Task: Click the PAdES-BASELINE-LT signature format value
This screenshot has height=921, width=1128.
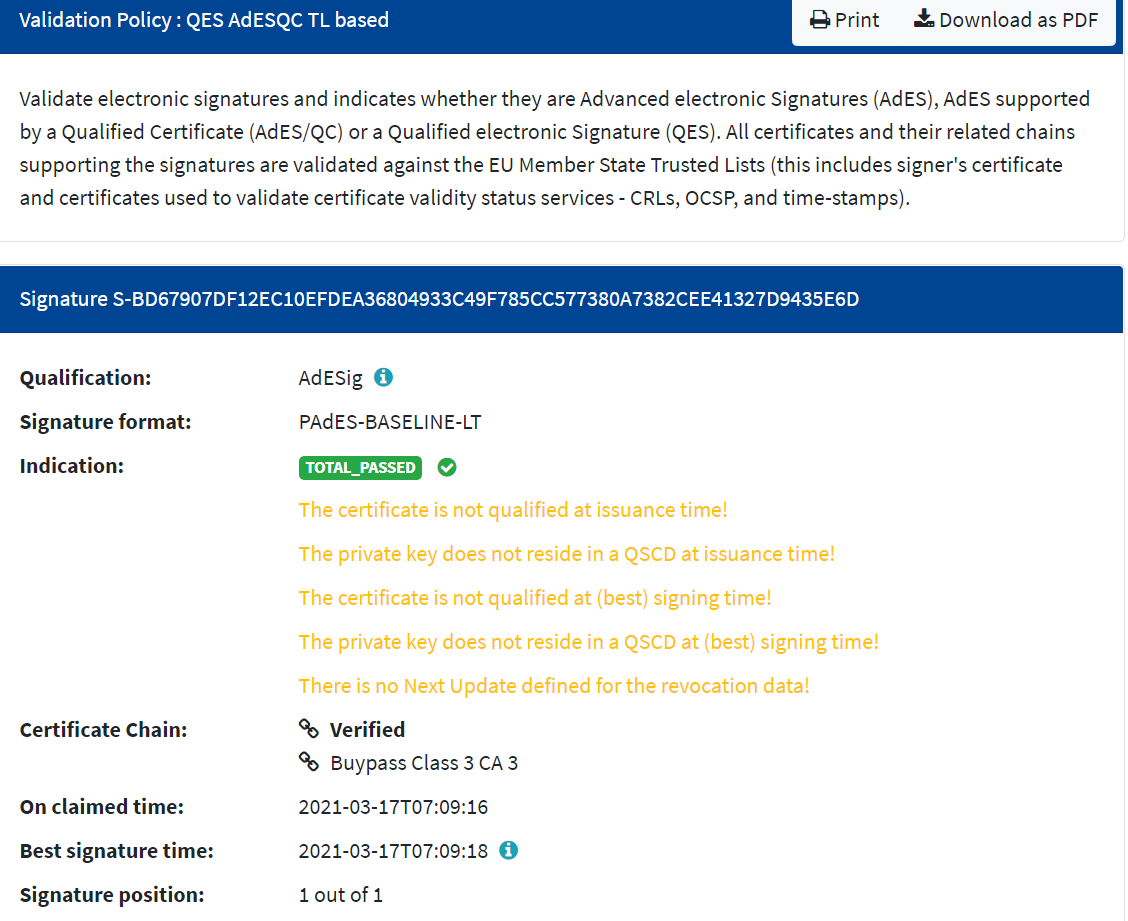Action: (390, 422)
